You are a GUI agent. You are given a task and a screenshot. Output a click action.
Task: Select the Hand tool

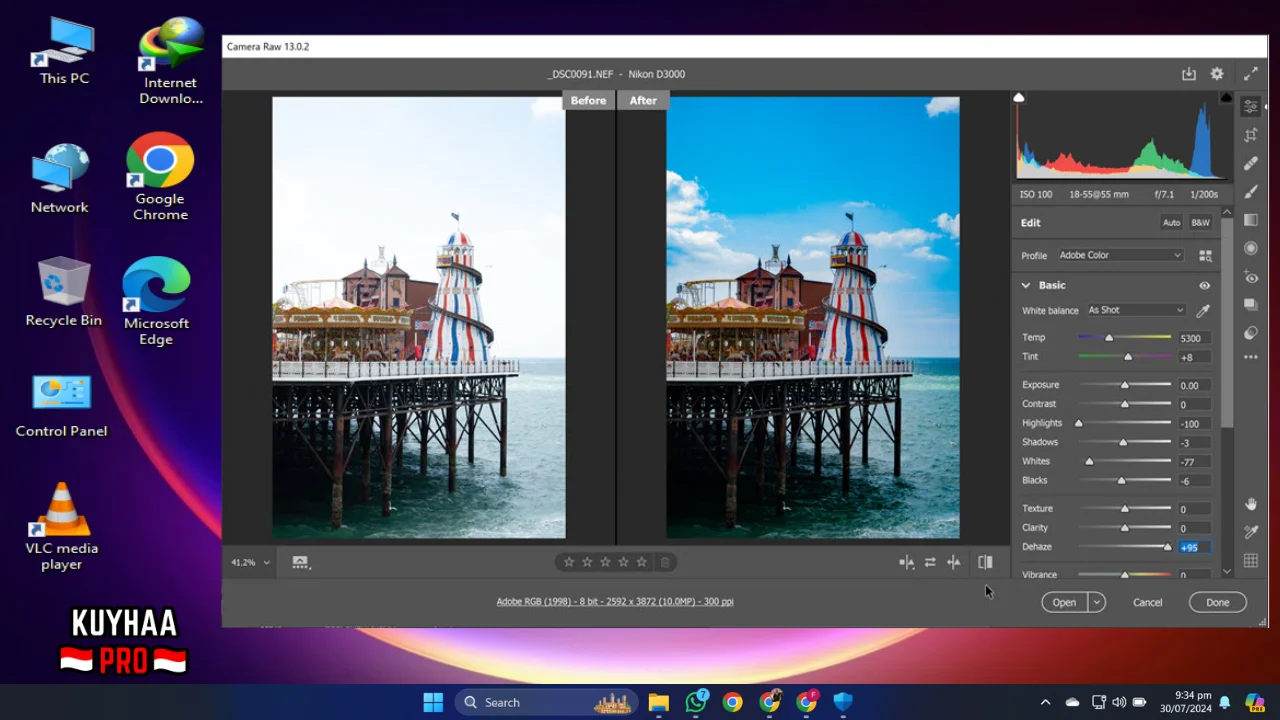1251,504
